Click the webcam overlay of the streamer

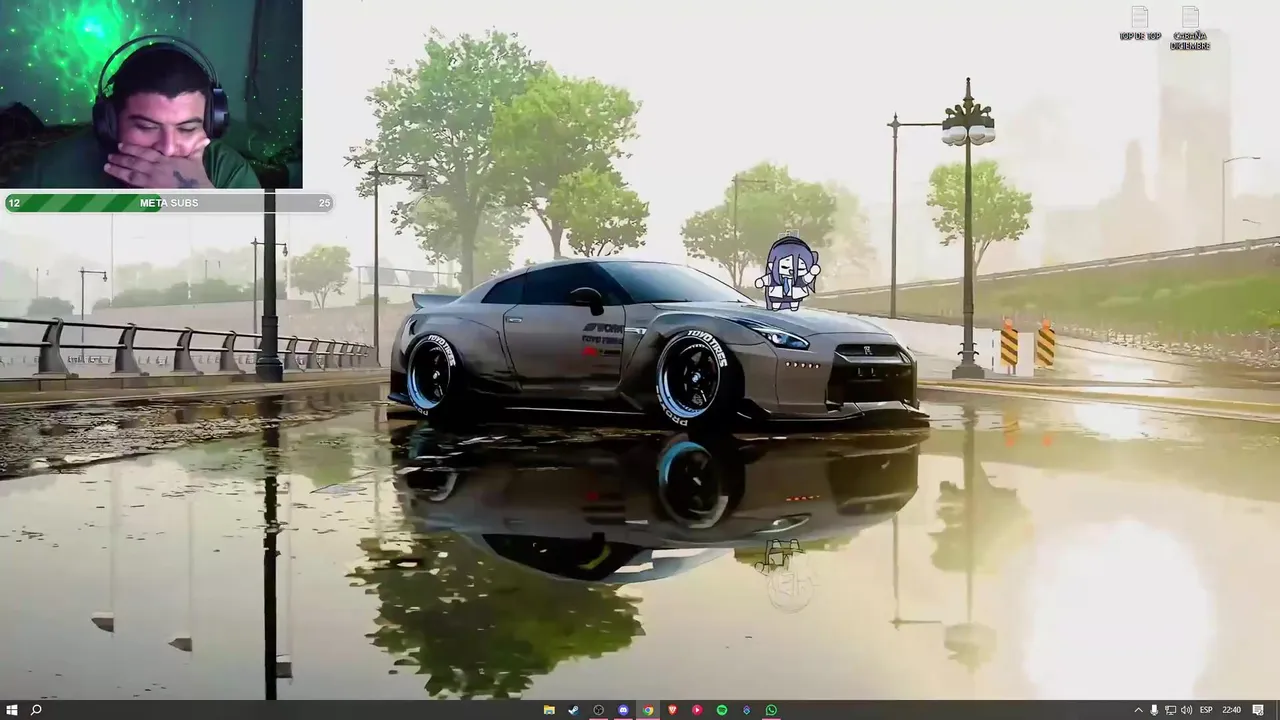pyautogui.click(x=151, y=94)
